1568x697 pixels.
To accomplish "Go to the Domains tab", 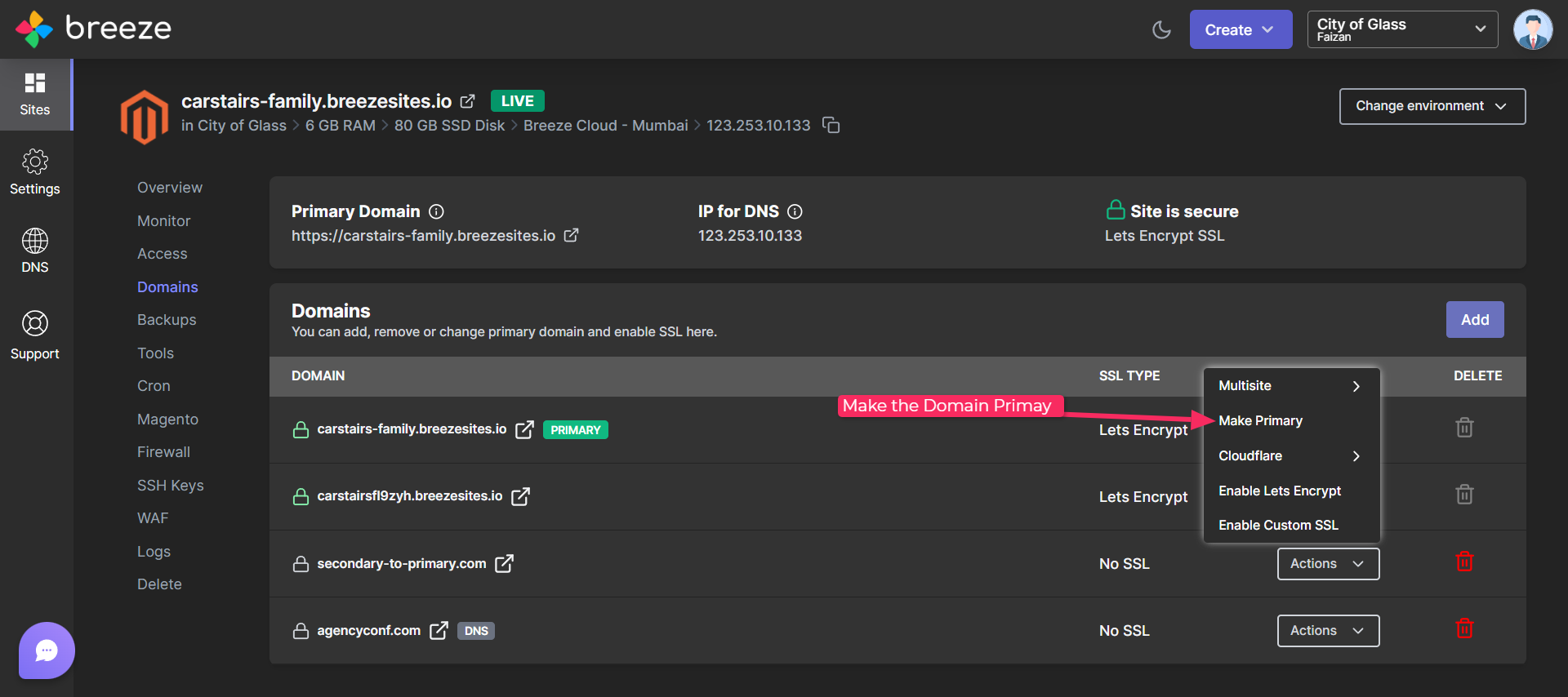I will [x=167, y=287].
